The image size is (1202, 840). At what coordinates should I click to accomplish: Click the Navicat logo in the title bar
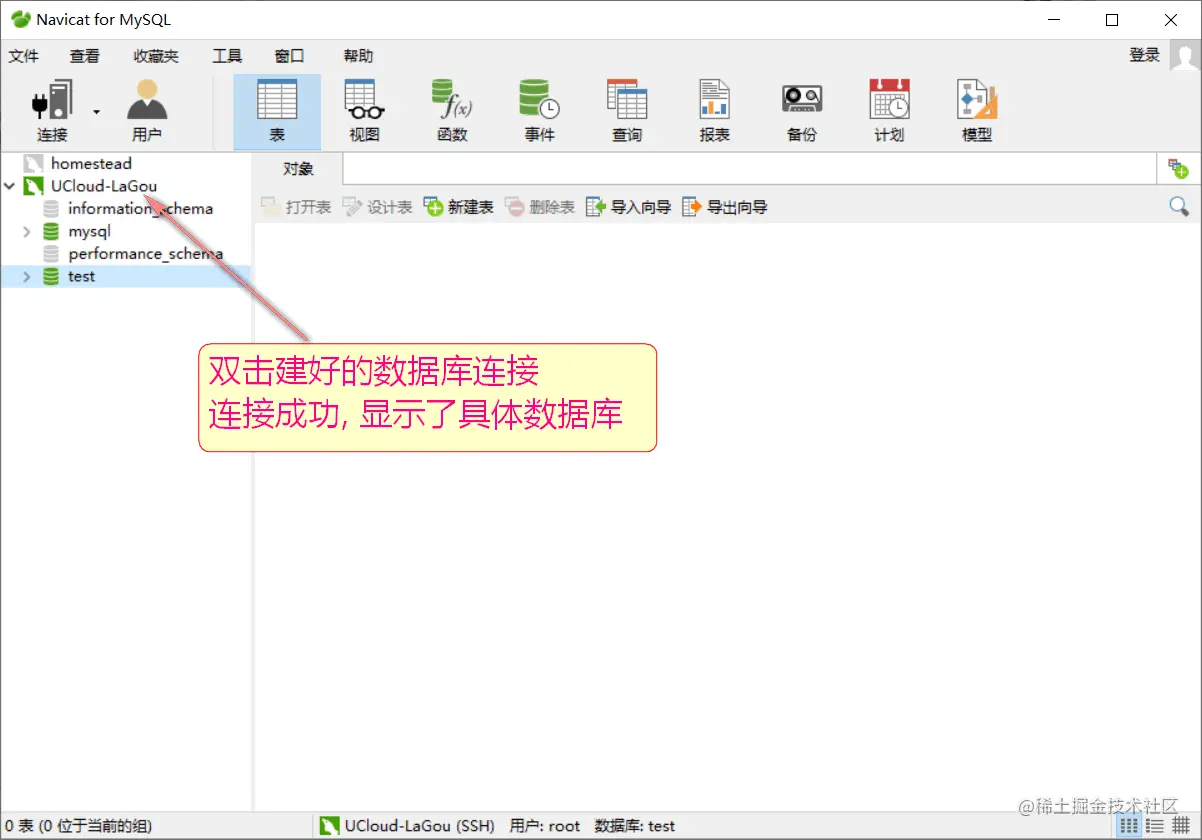[20, 20]
